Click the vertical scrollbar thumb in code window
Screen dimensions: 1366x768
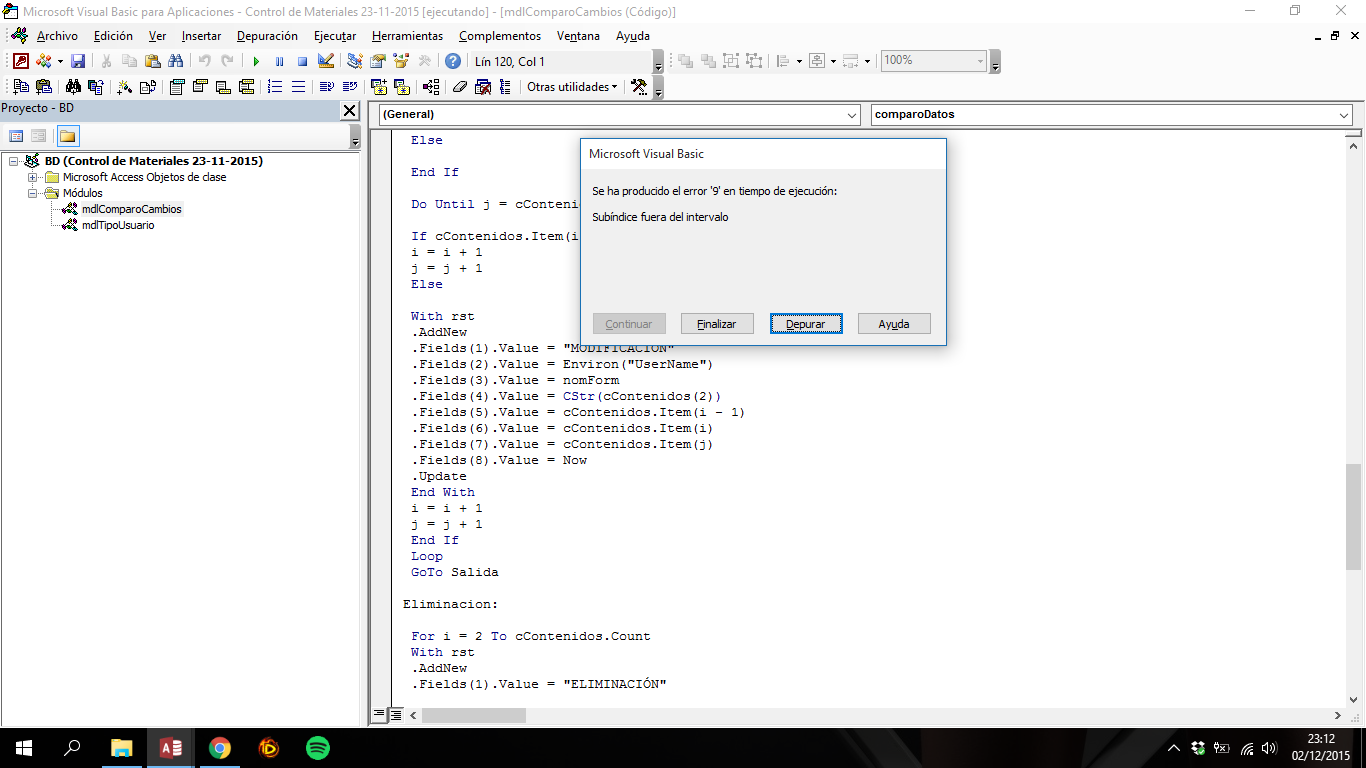[x=1352, y=515]
